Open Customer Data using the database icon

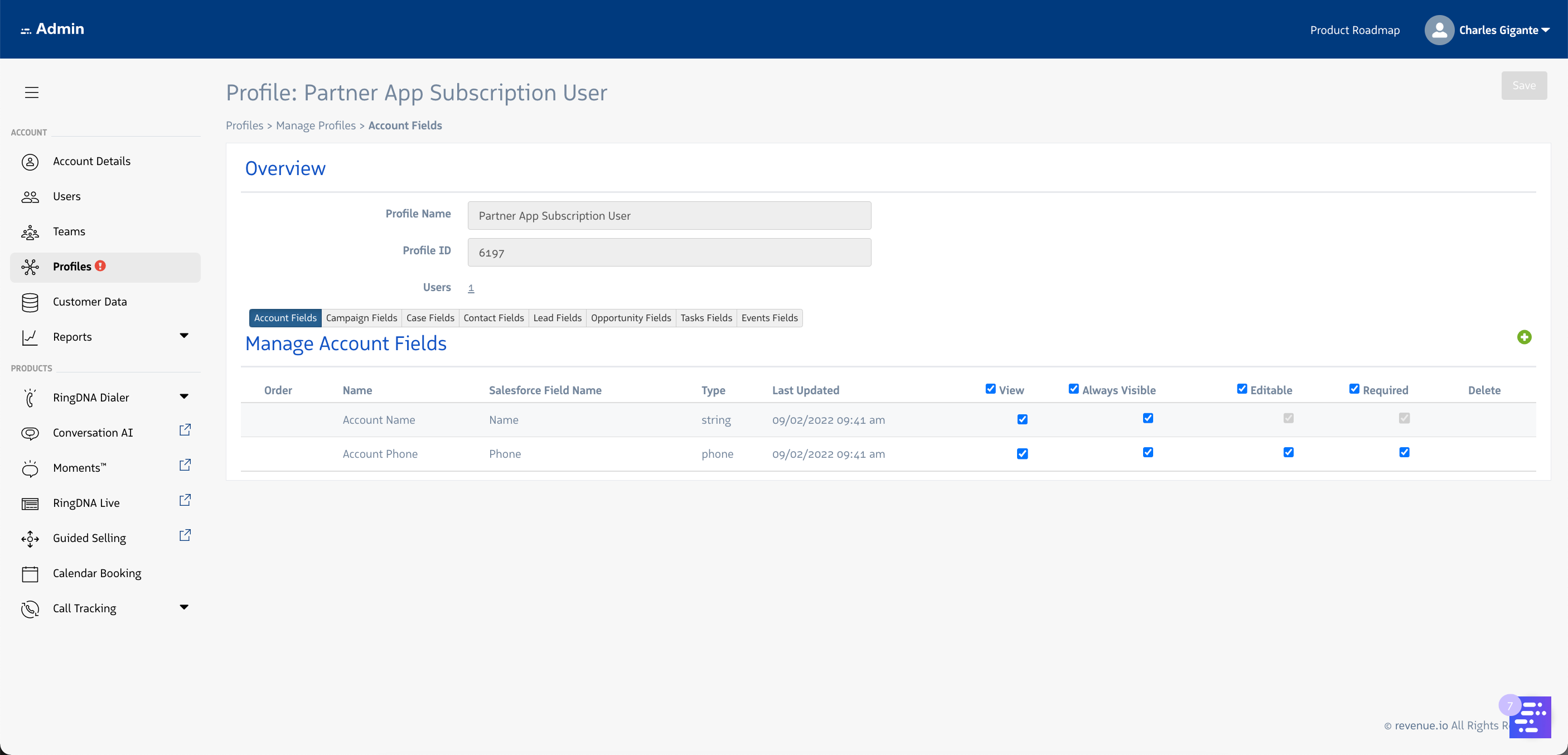[31, 302]
